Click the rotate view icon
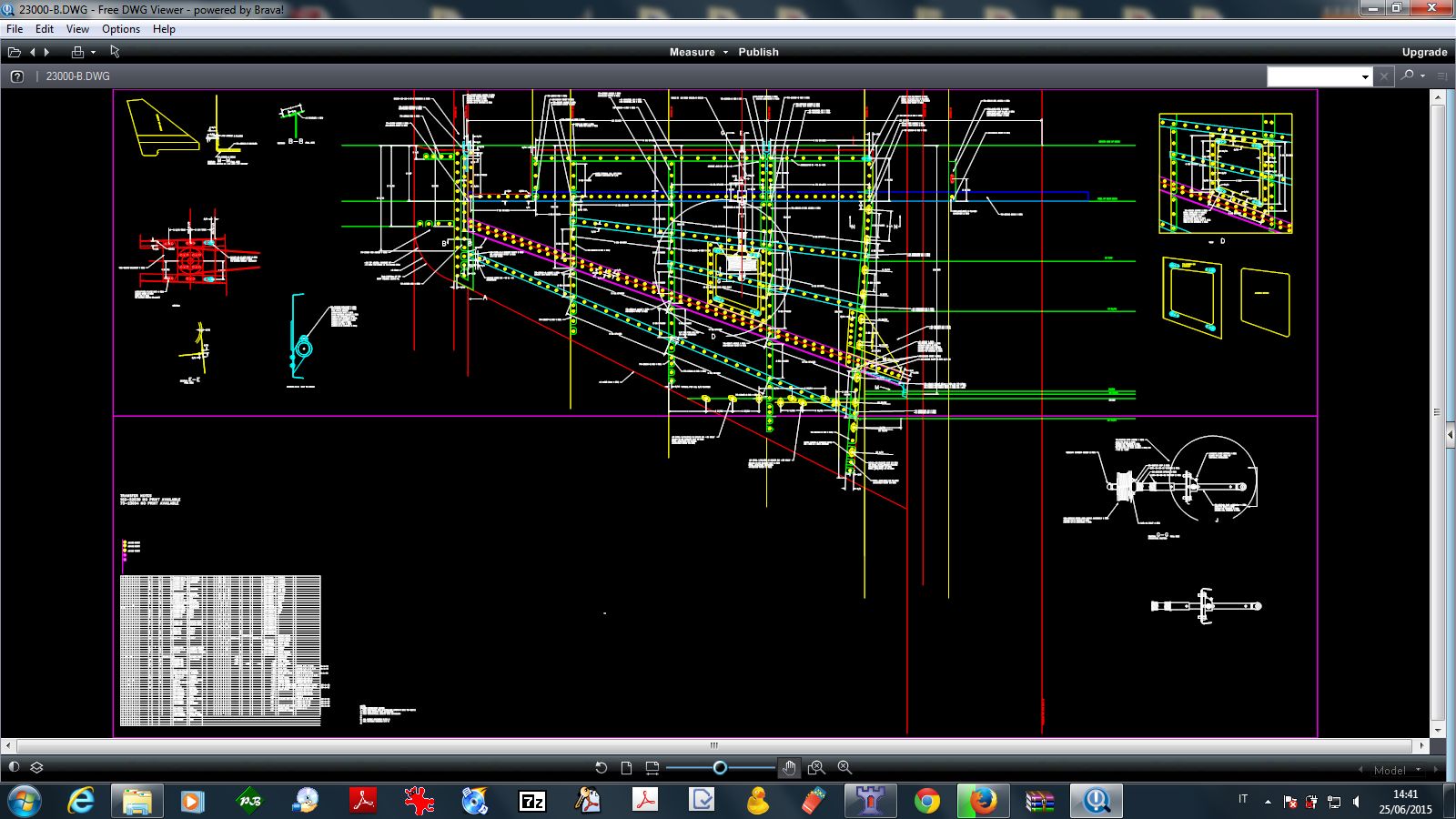 point(601,768)
